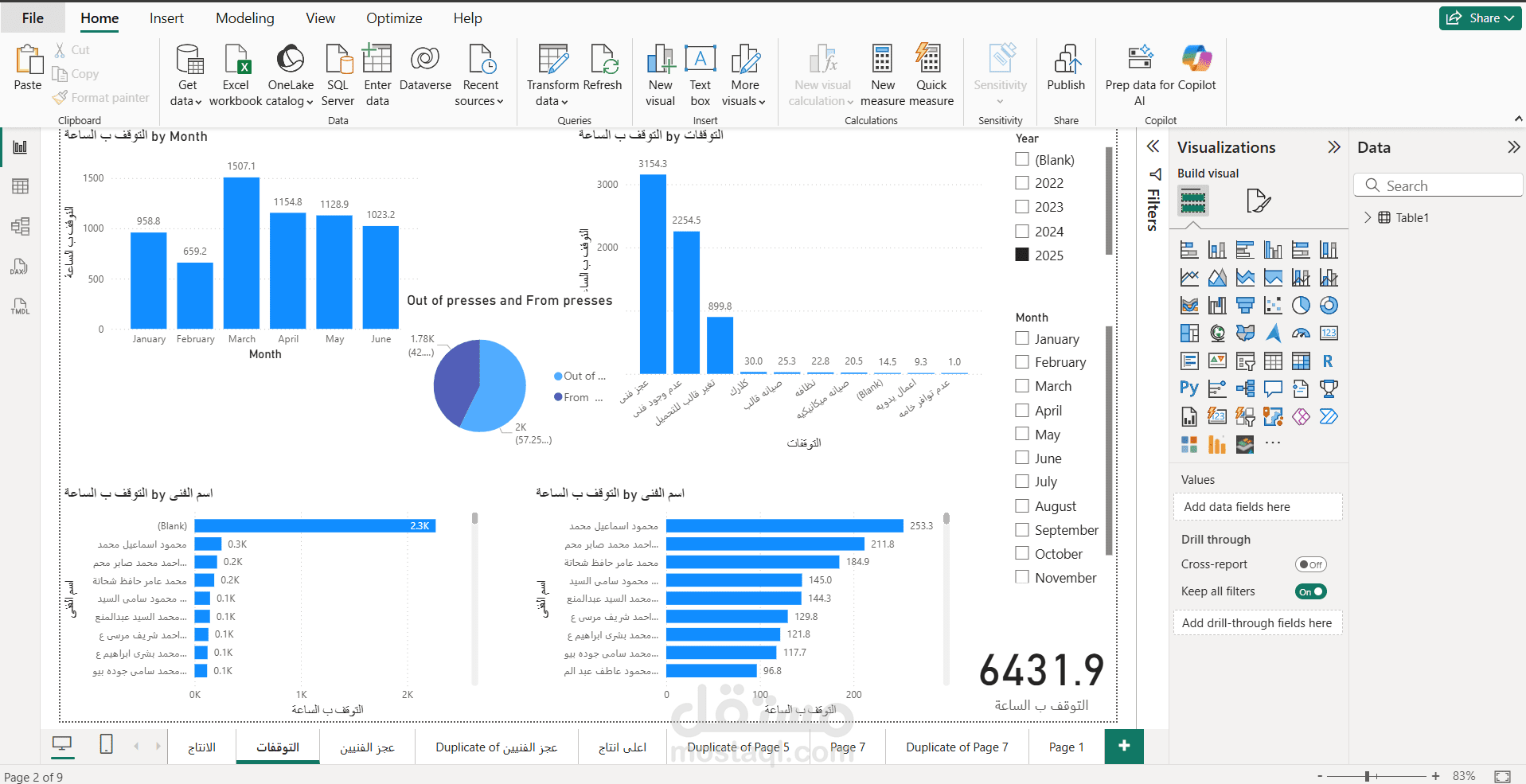
Task: Expand the Filters pane
Action: pyautogui.click(x=1153, y=146)
